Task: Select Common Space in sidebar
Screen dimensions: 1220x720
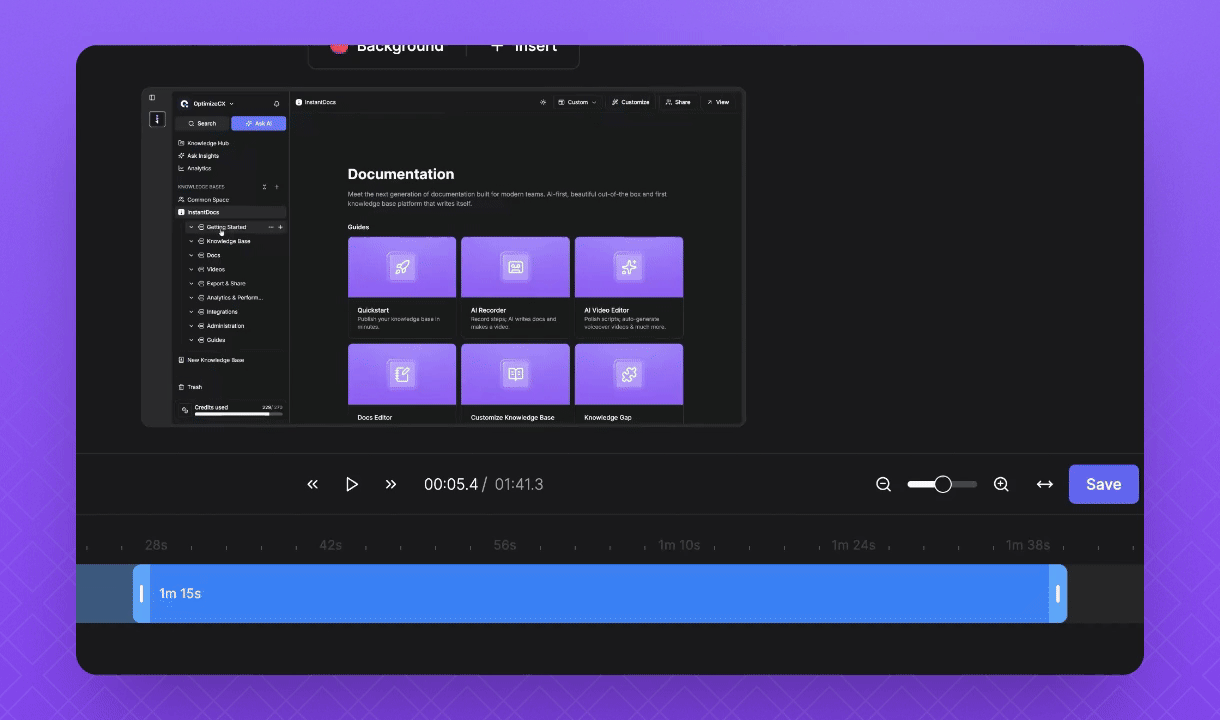Action: pyautogui.click(x=203, y=200)
